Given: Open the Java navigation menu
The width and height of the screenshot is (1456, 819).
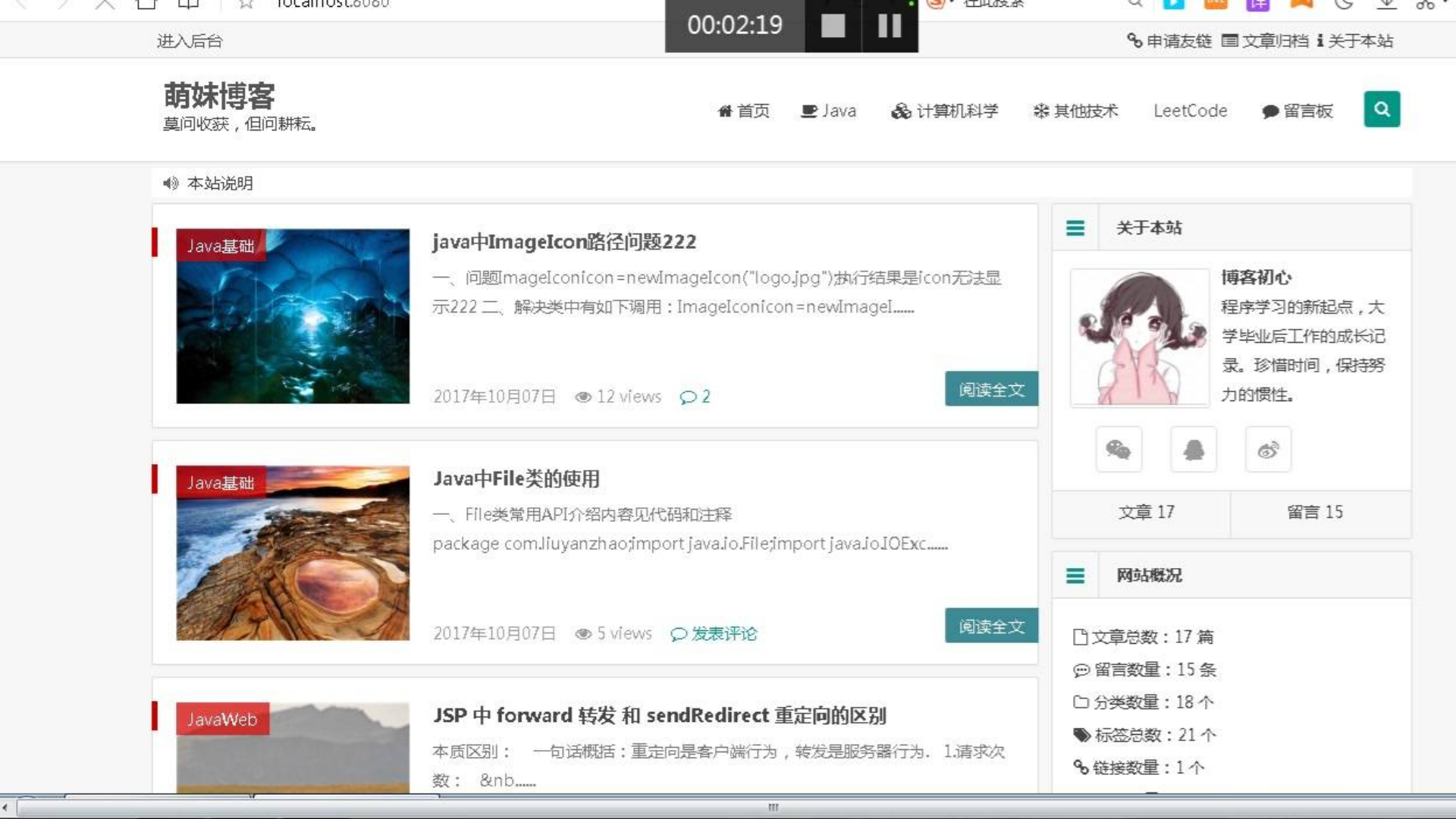Looking at the screenshot, I should 829,111.
